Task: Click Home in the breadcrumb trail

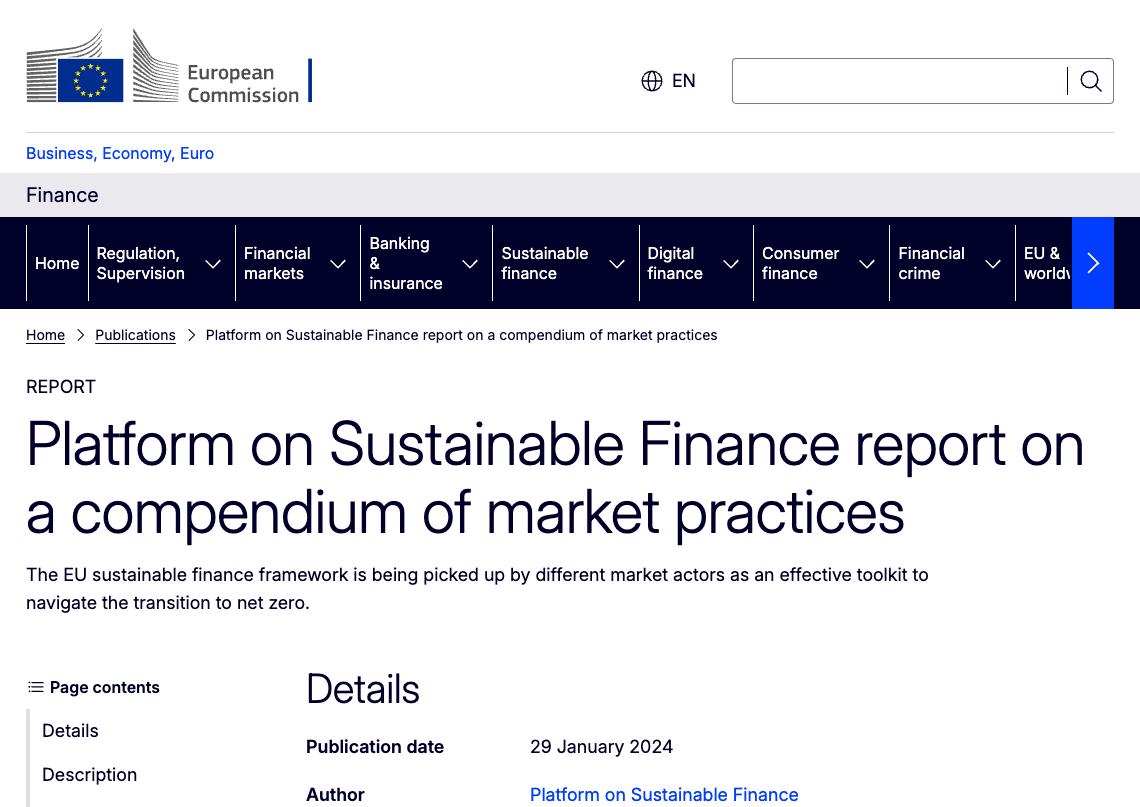Action: point(45,335)
